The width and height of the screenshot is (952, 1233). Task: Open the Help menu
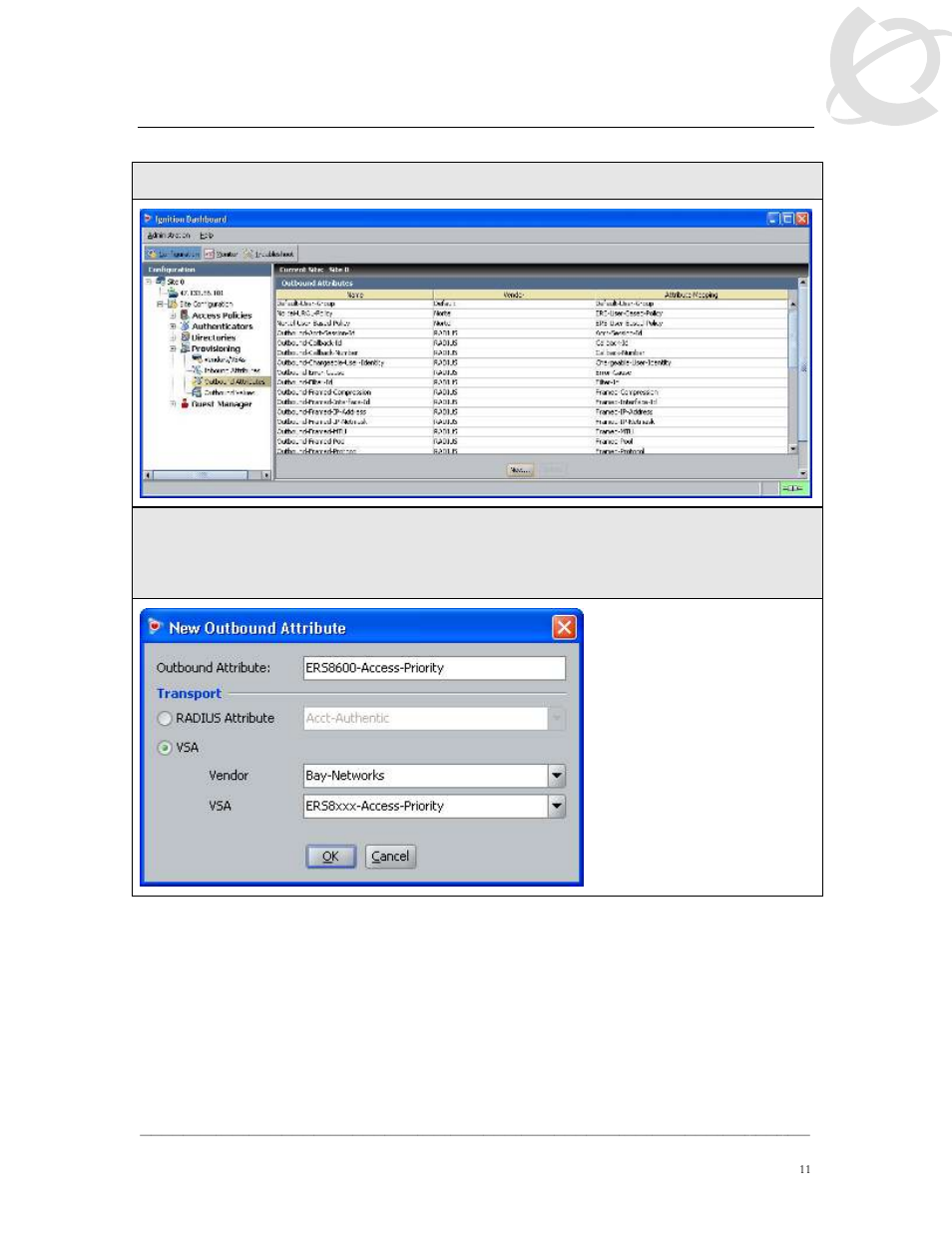tap(207, 236)
